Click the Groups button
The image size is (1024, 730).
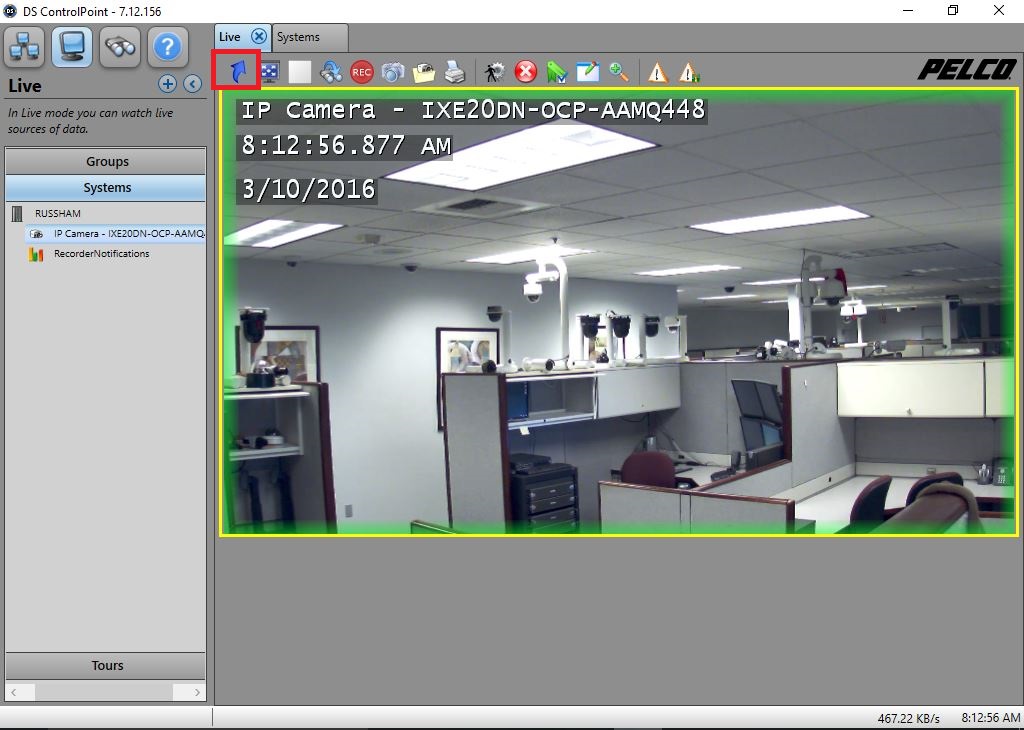click(x=106, y=161)
